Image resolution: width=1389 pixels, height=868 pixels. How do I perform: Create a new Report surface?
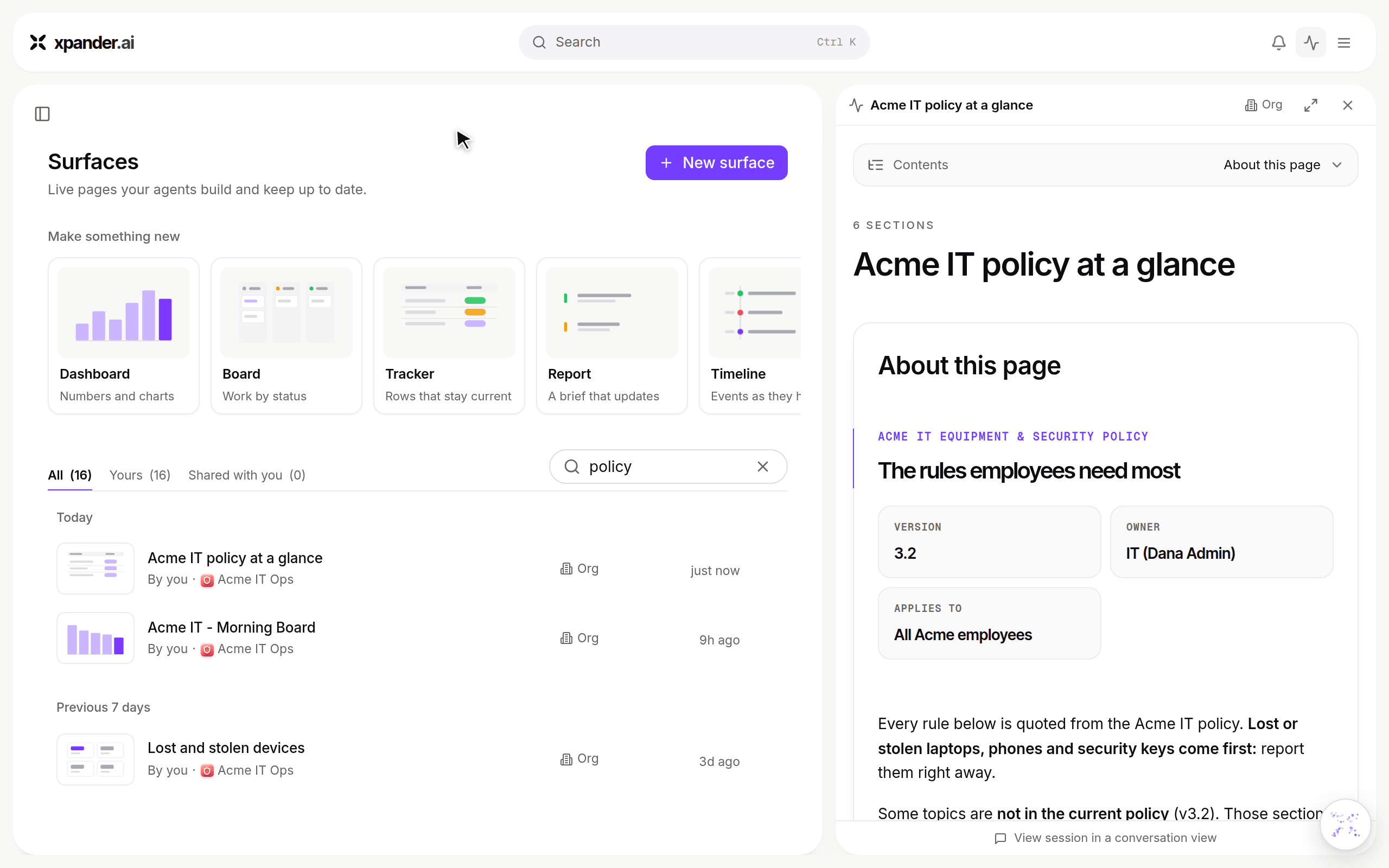pos(612,336)
